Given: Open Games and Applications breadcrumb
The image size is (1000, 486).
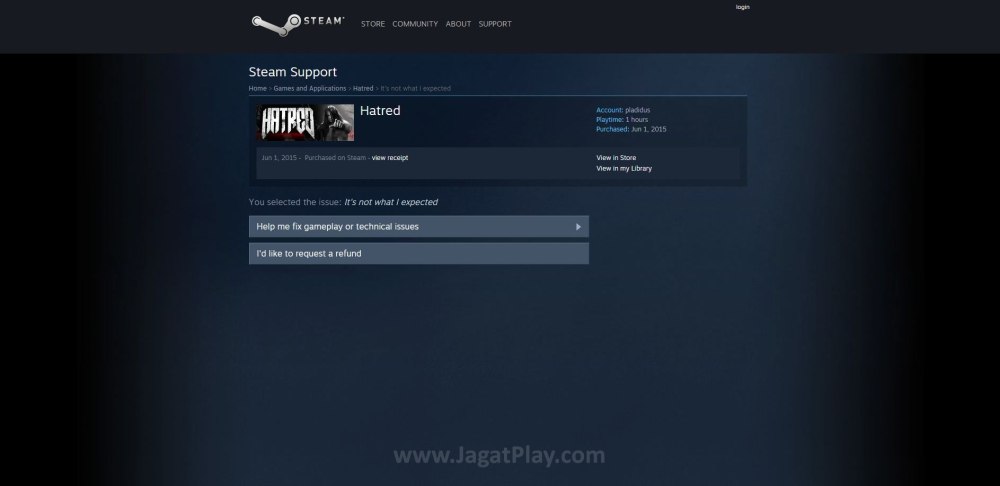Looking at the screenshot, I should (310, 89).
